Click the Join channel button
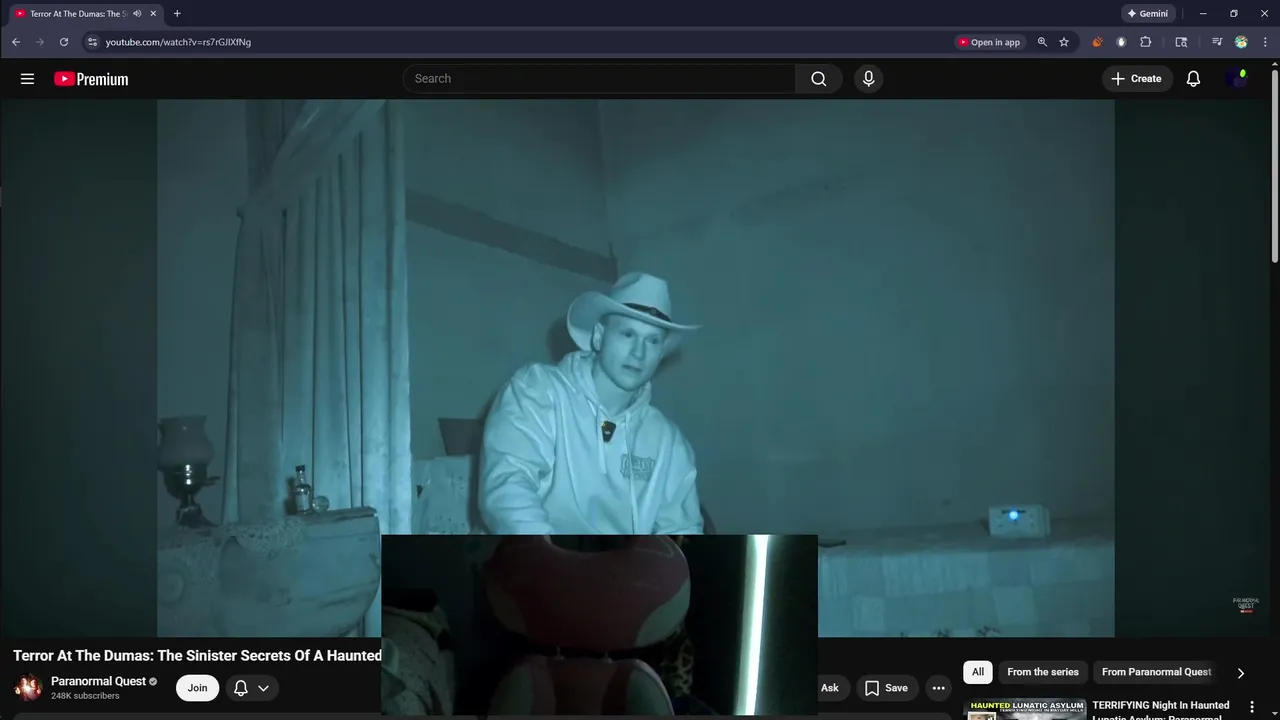This screenshot has height=720, width=1280. [198, 688]
